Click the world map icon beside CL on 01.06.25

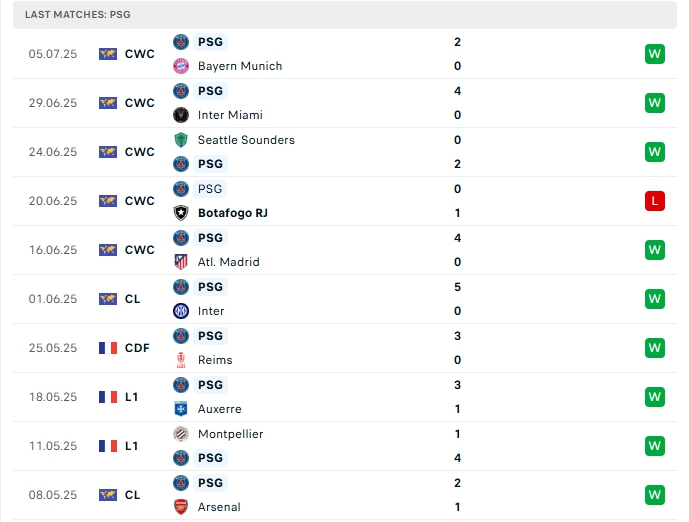click(108, 299)
